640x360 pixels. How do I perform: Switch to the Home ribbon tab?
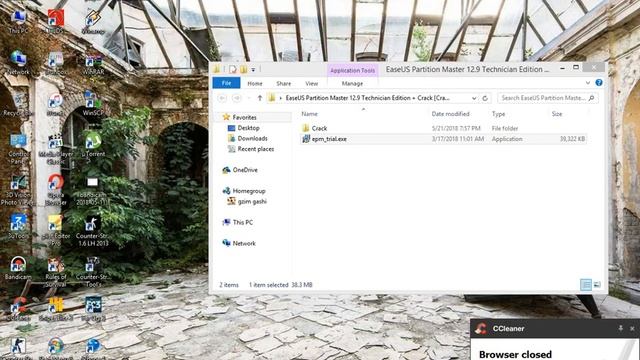255,83
